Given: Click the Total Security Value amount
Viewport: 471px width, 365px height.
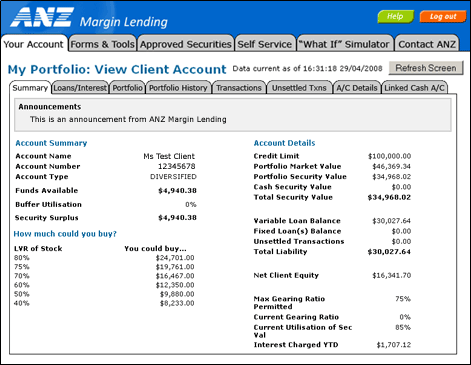Looking at the screenshot, I should click(x=389, y=197).
